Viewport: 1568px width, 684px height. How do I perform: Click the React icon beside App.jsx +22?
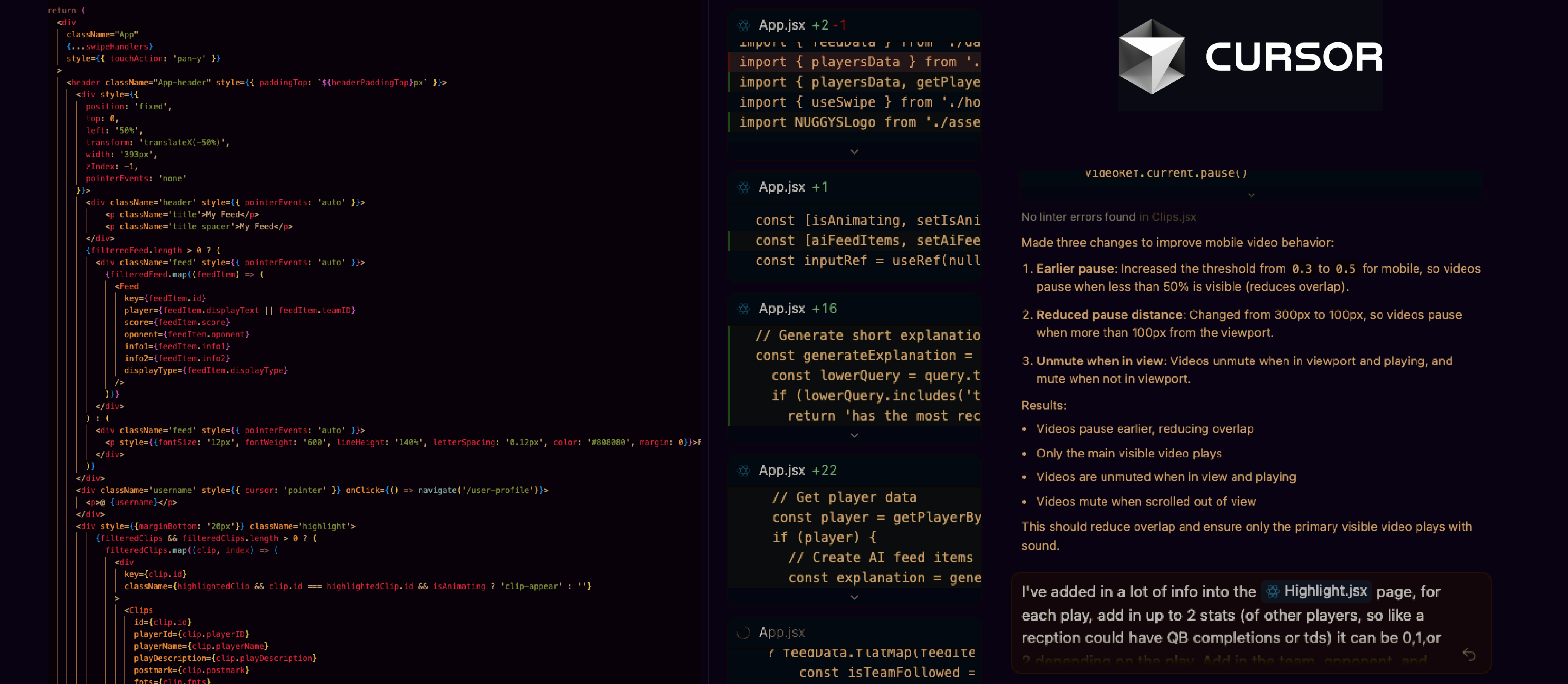click(743, 471)
